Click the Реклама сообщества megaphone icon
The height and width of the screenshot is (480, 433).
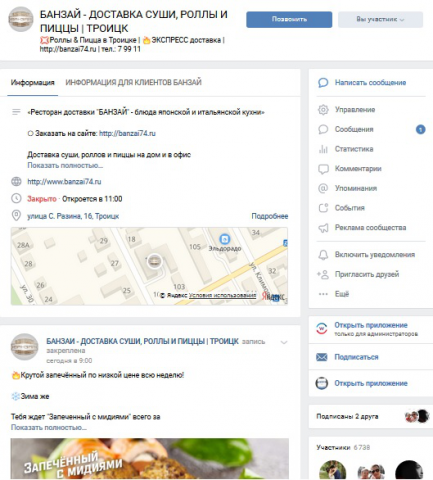(x=323, y=228)
